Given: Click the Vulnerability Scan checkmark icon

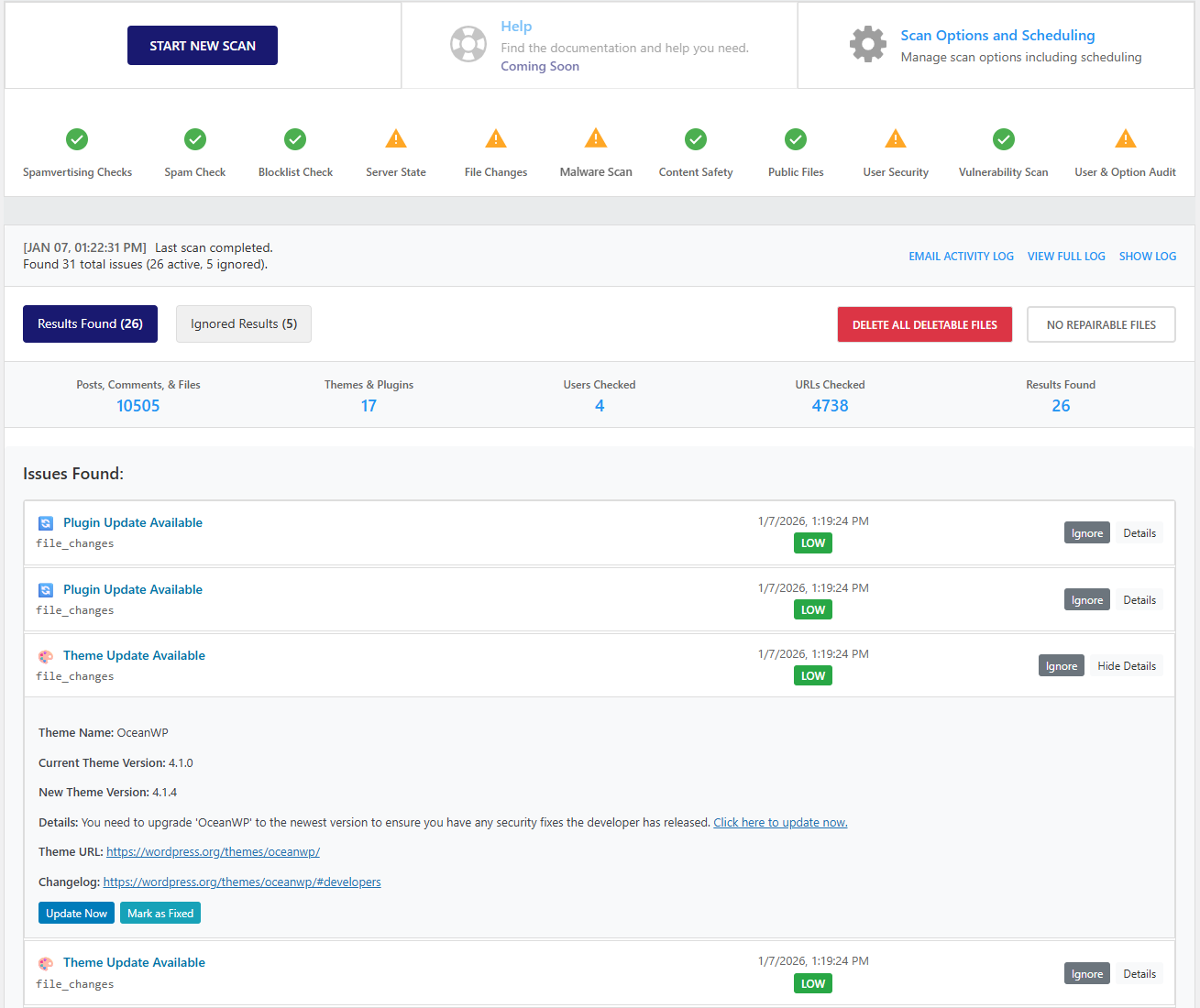Looking at the screenshot, I should coord(1004,139).
